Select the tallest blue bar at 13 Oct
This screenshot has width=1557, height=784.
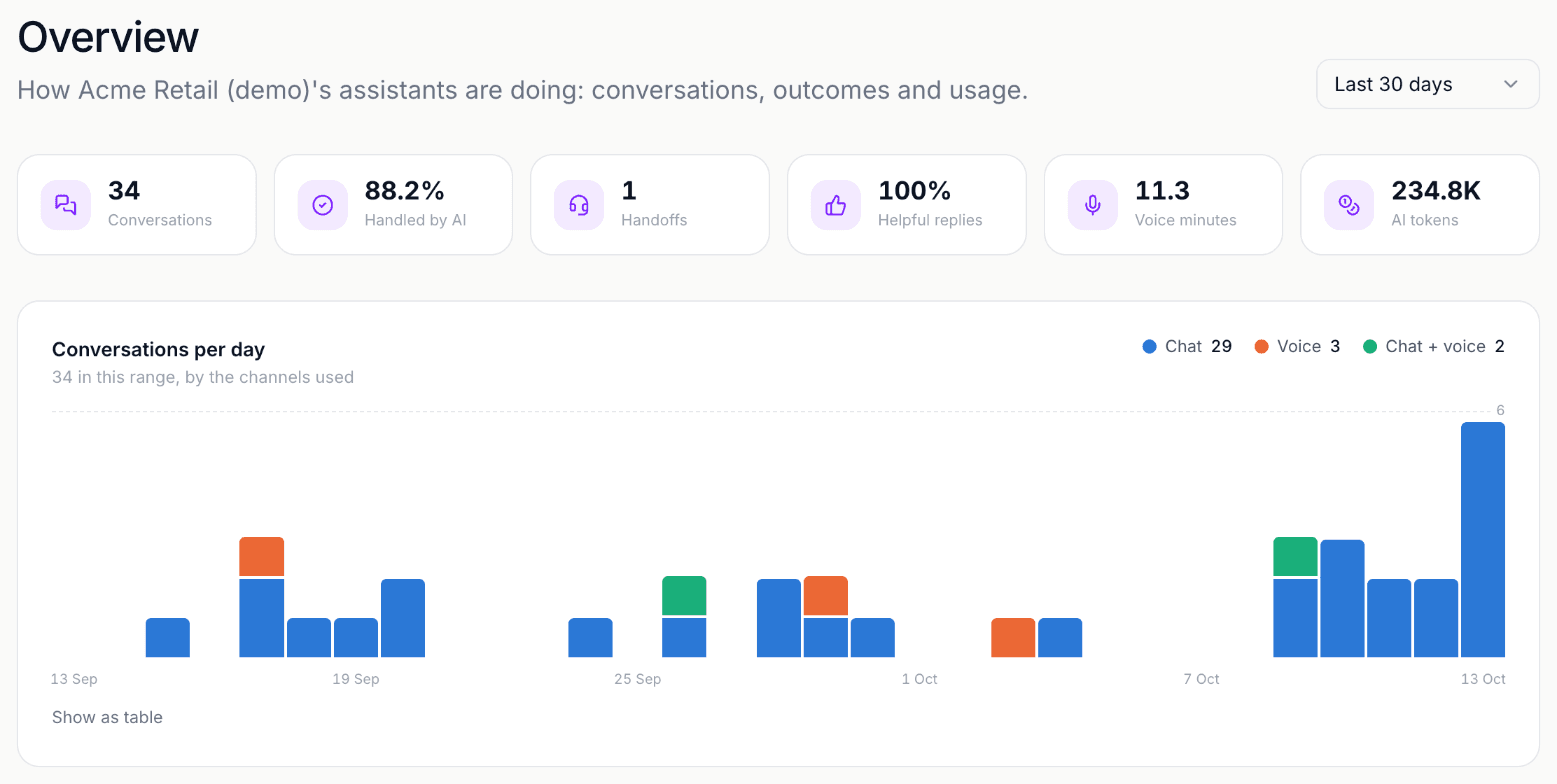point(1483,539)
